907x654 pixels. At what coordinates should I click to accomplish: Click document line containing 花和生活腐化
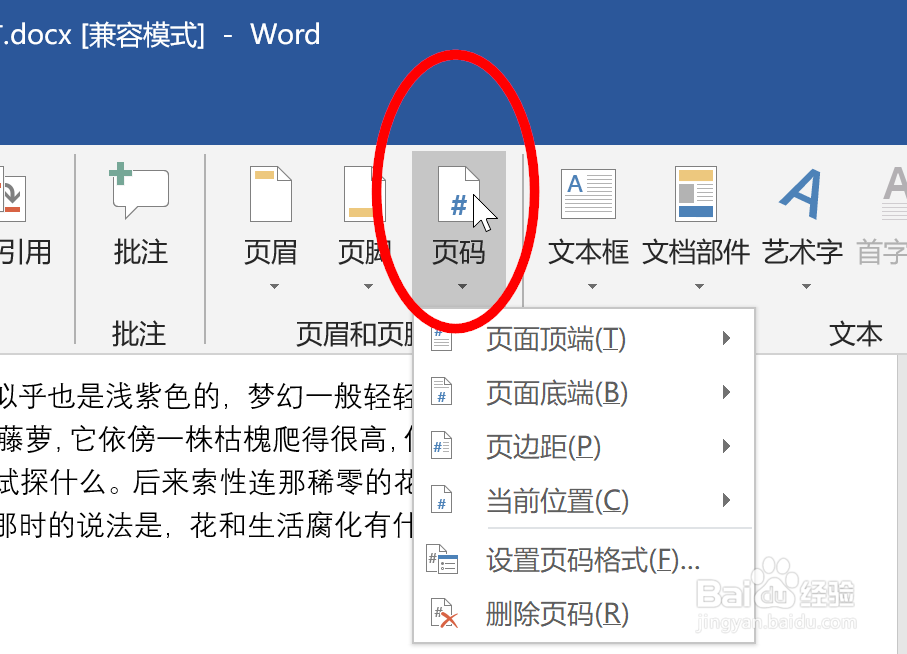coord(207,526)
